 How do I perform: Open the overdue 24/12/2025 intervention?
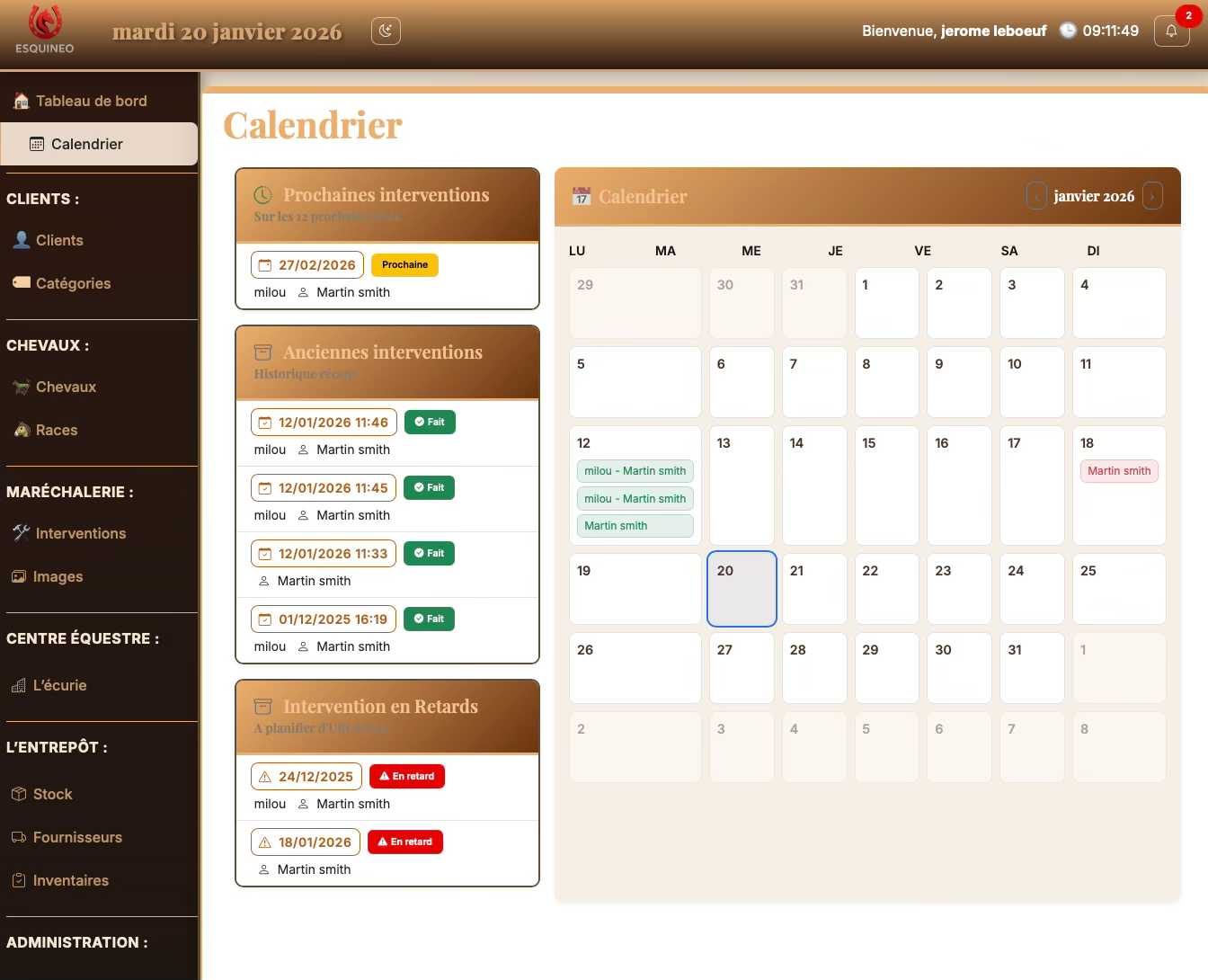306,777
